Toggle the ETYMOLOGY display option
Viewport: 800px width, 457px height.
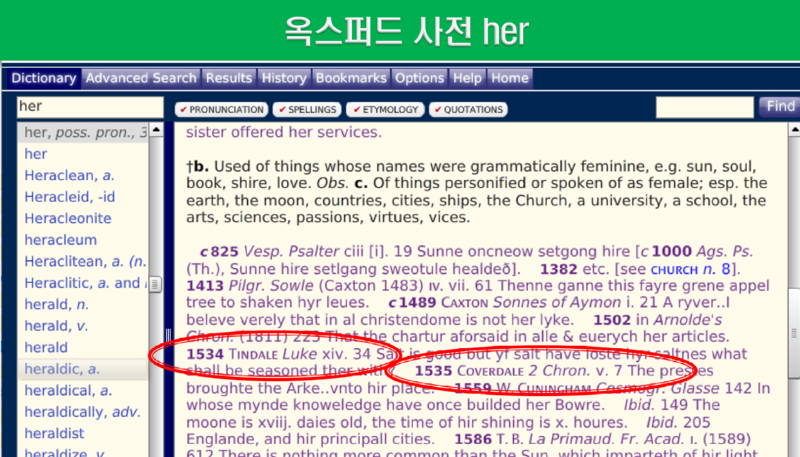pos(385,110)
